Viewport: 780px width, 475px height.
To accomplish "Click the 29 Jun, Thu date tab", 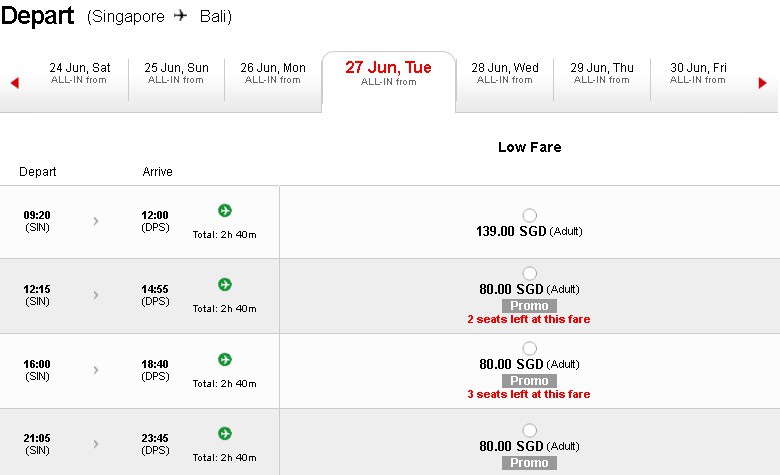I will [602, 80].
